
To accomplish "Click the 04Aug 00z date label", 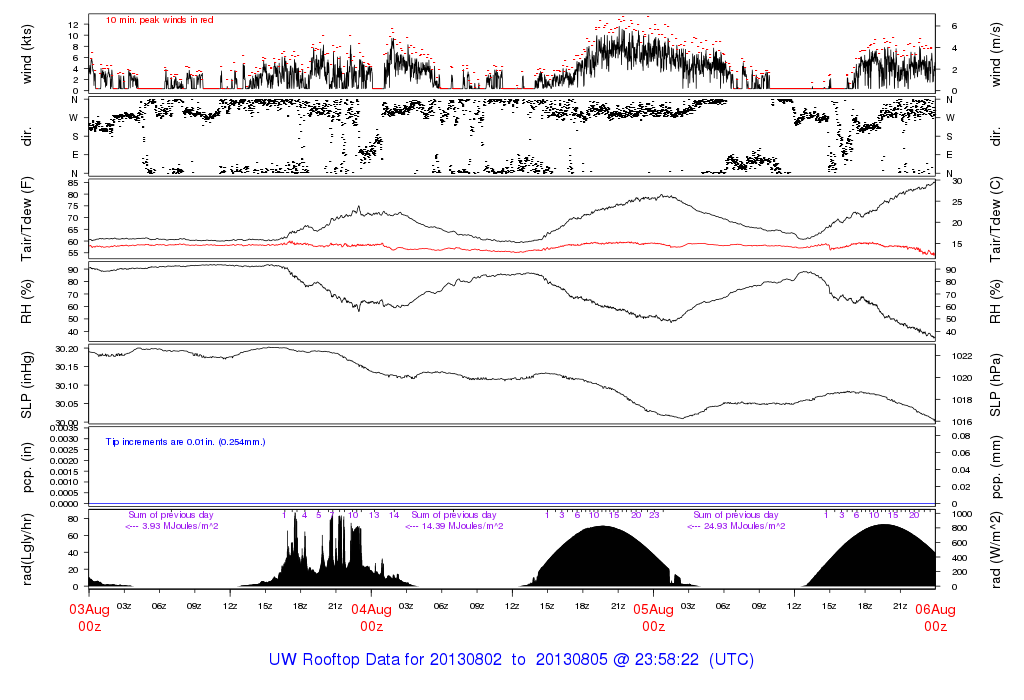I will coord(372,617).
